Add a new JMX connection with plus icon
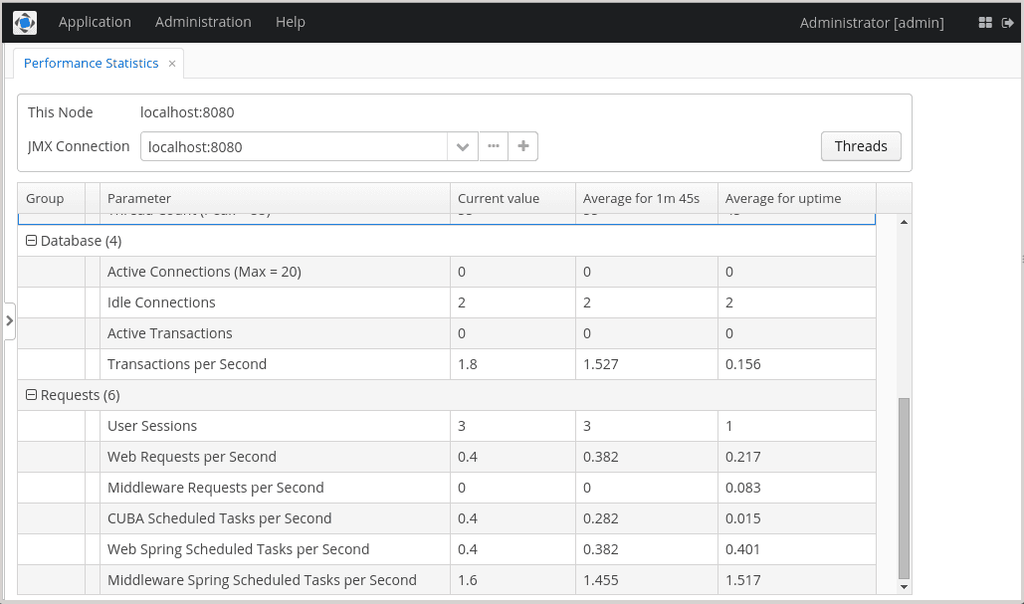Screen dimensions: 1024x604 pyautogui.click(x=523, y=146)
